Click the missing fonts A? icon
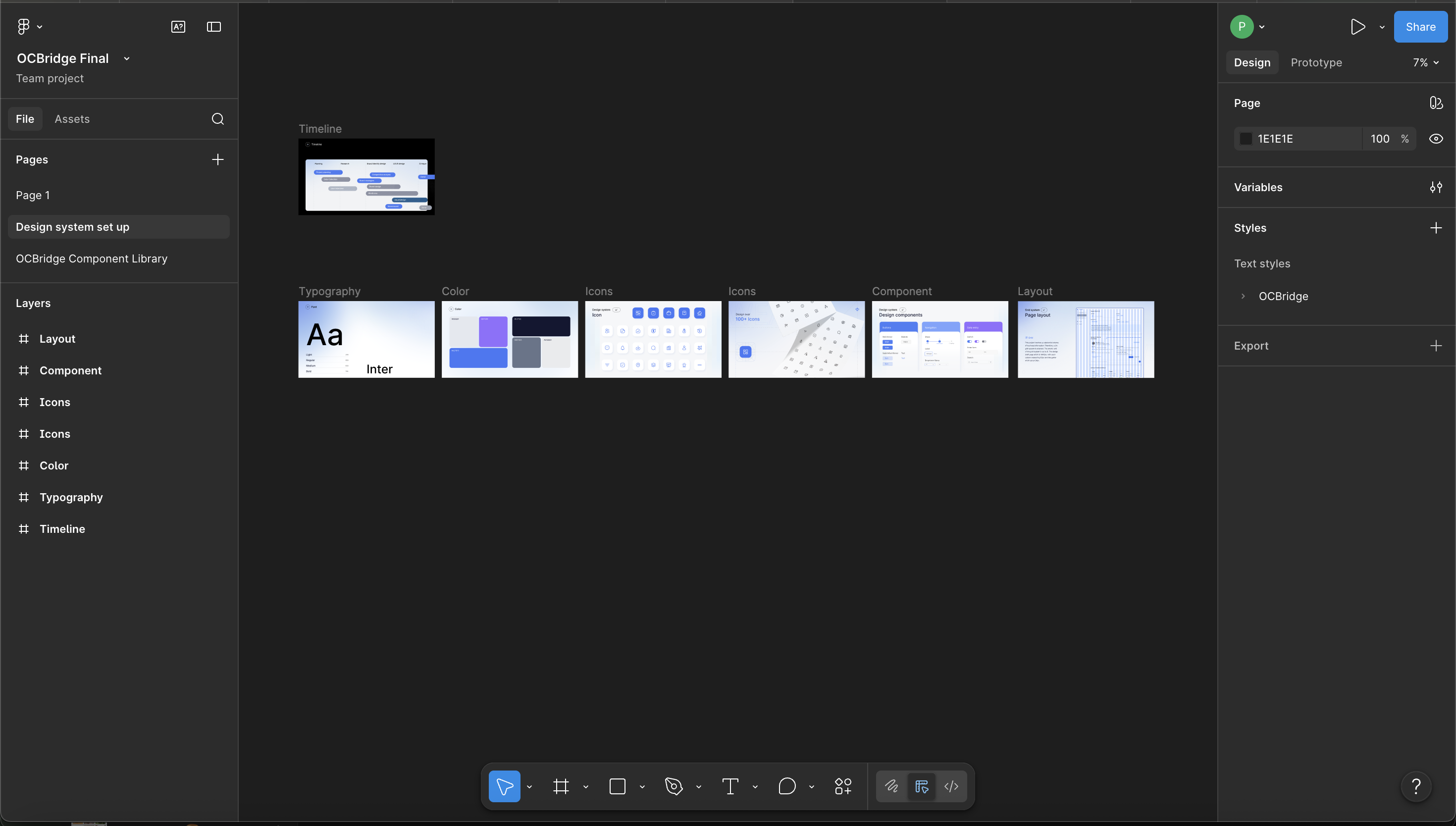1456x826 pixels. (x=178, y=27)
